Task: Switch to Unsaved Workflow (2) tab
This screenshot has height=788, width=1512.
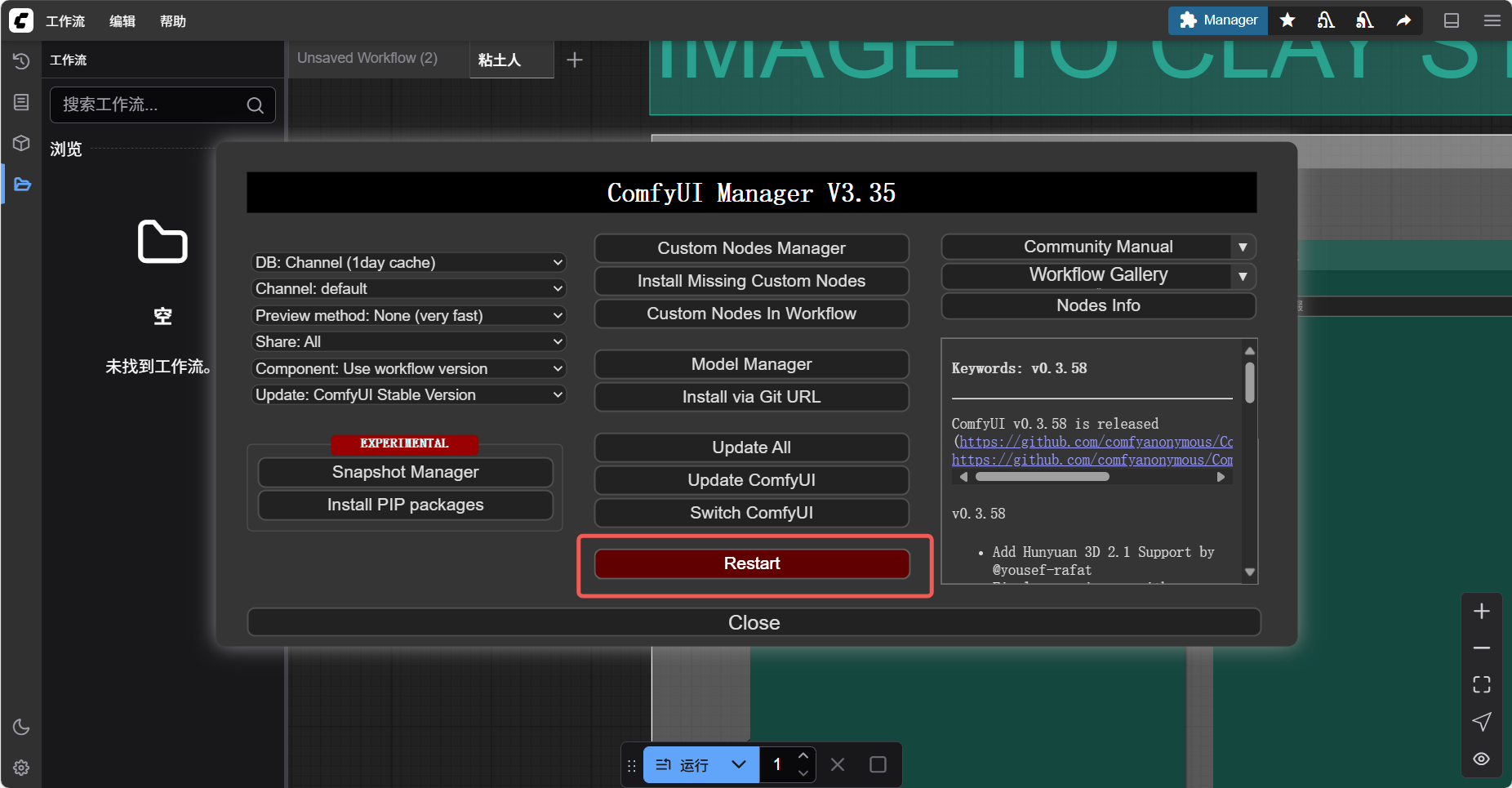Action: click(x=367, y=59)
